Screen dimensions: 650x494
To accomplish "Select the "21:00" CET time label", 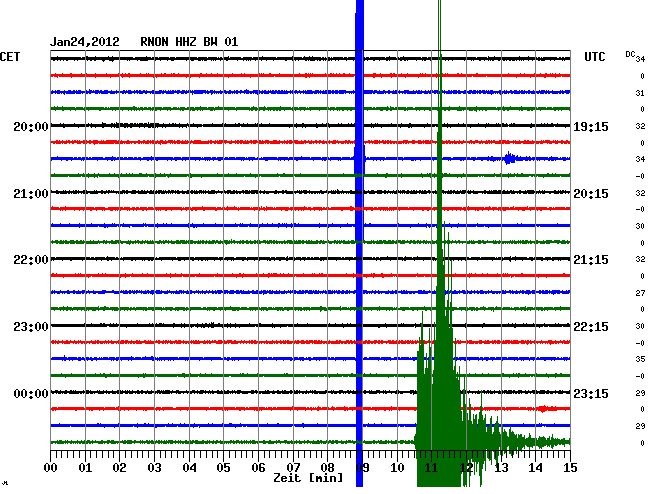I will click(x=31, y=194).
